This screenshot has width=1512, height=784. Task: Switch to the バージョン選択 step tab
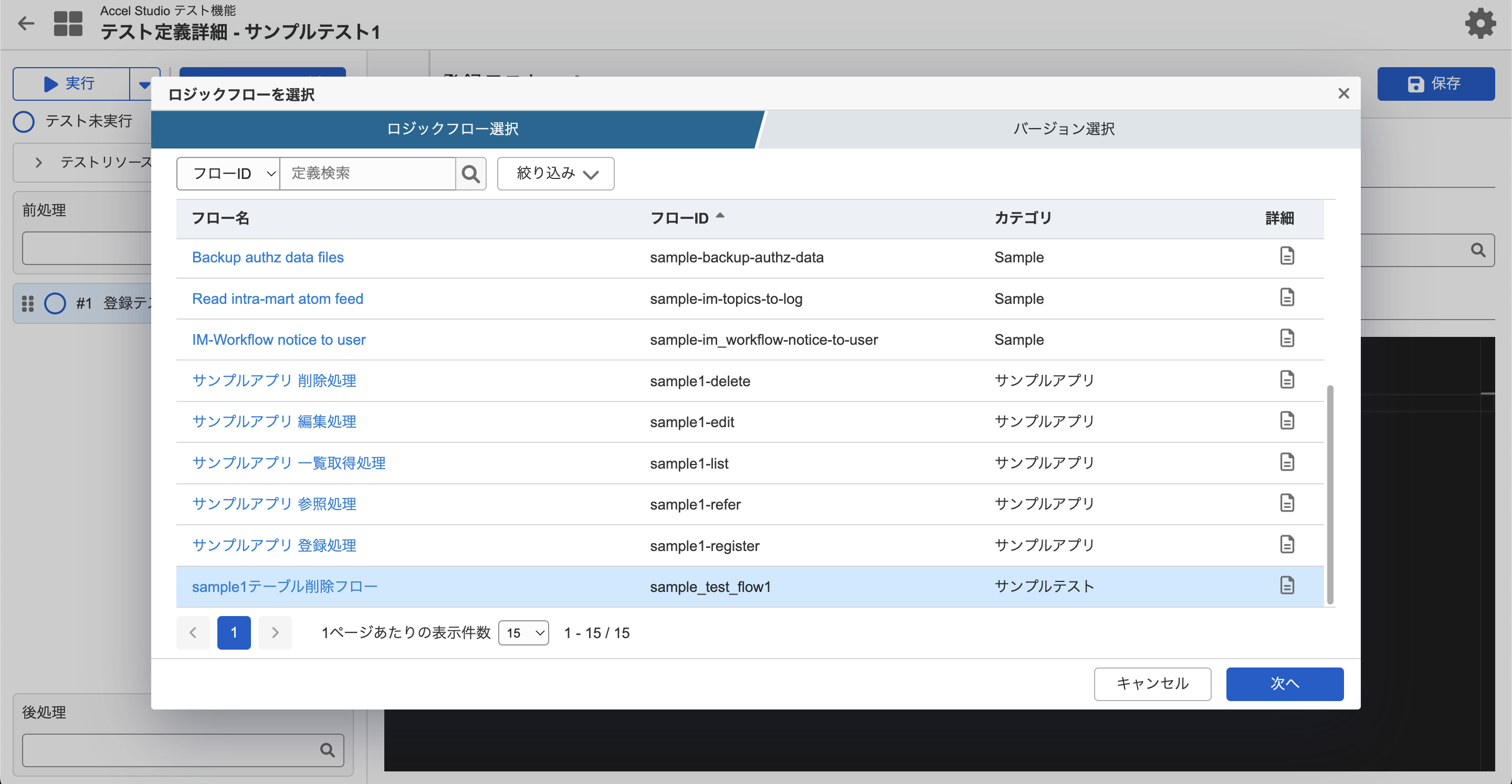1063,129
